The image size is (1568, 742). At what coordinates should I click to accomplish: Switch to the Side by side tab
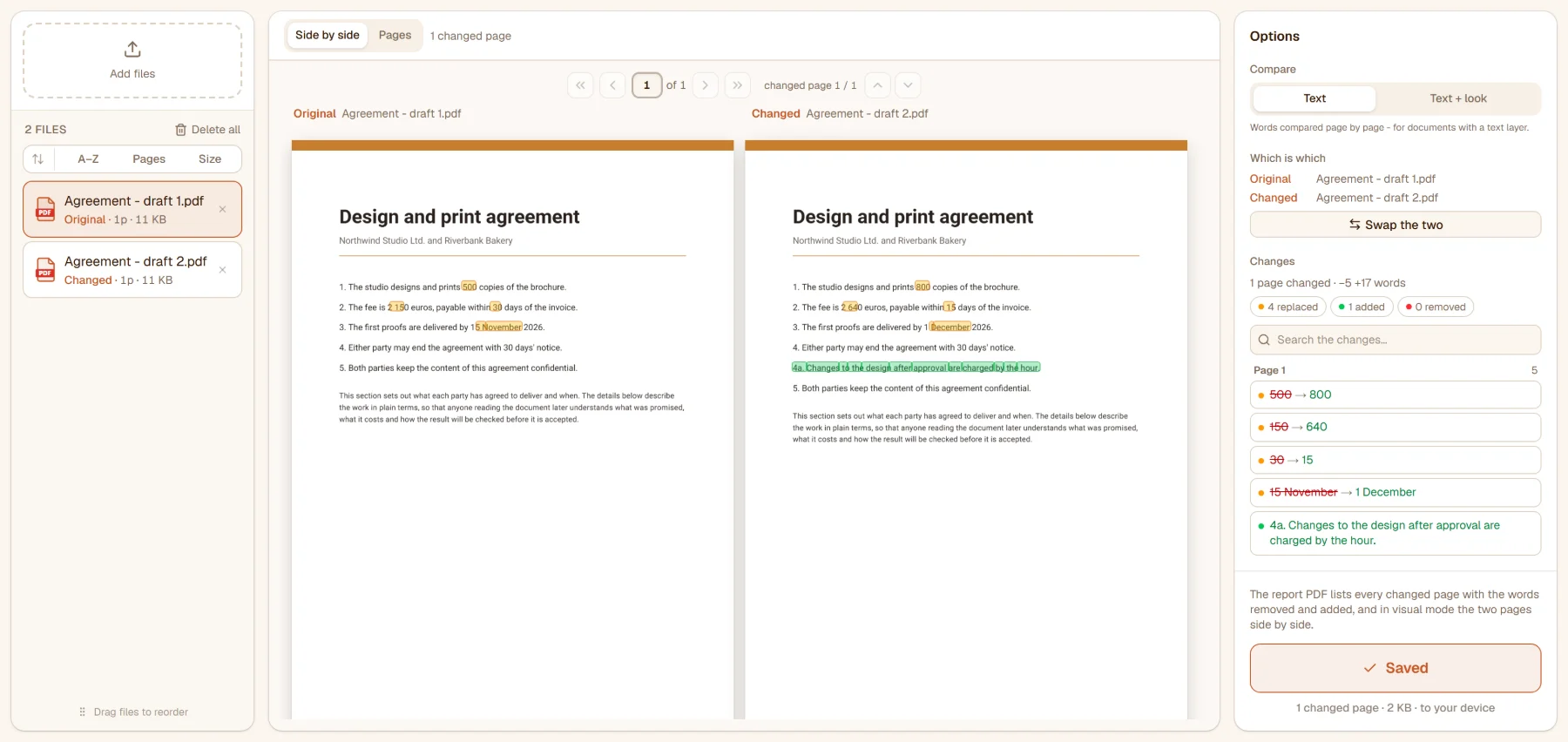328,36
